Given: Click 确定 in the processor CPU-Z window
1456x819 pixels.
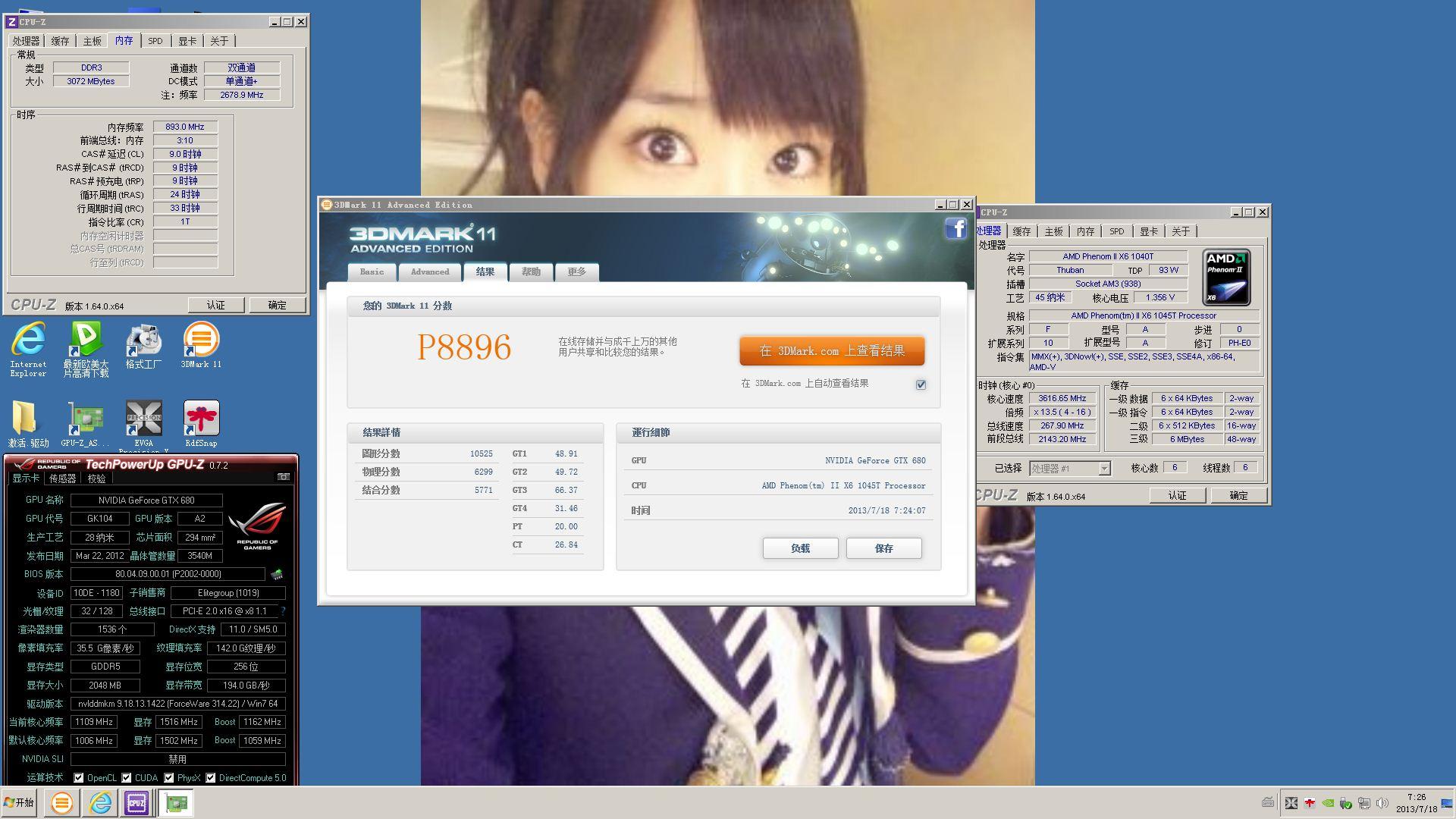Looking at the screenshot, I should click(1238, 495).
